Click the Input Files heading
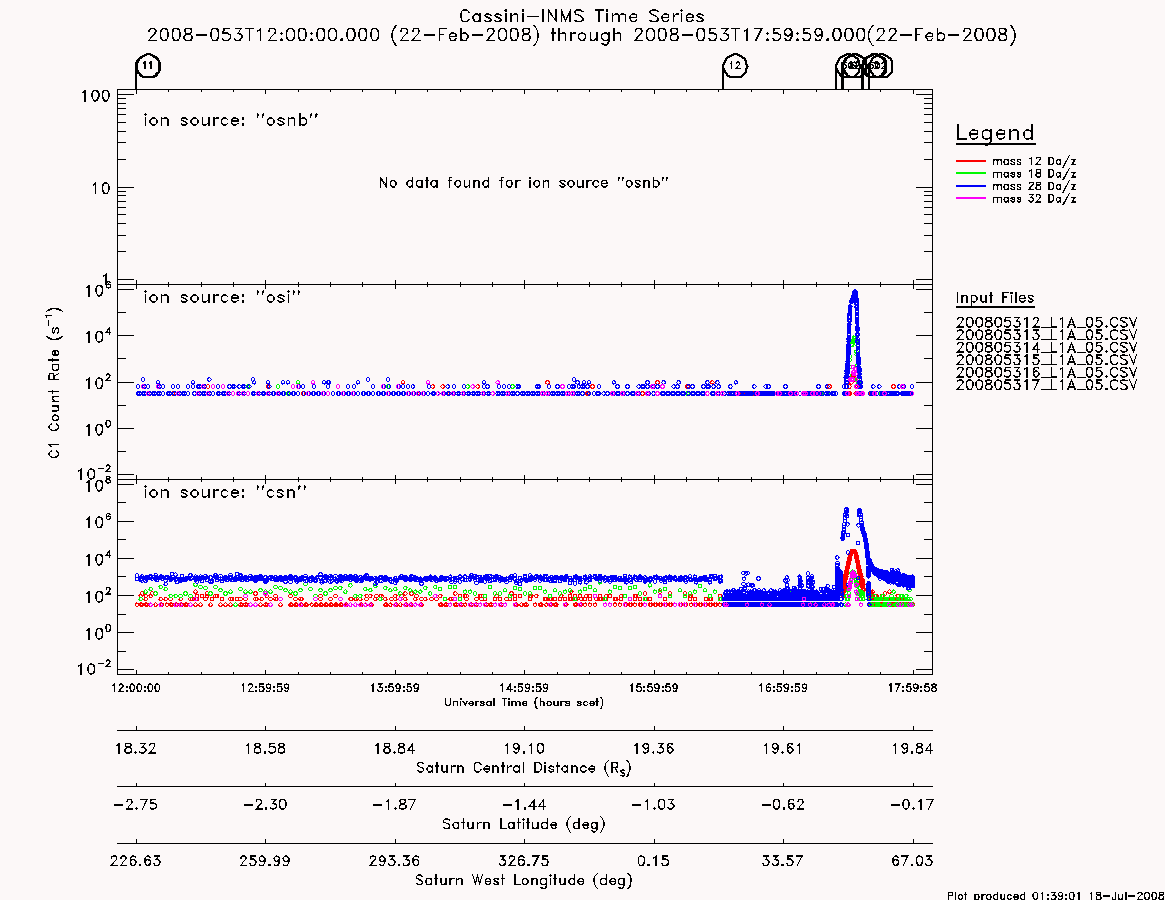Viewport: 1165px width, 900px height. pos(995,298)
